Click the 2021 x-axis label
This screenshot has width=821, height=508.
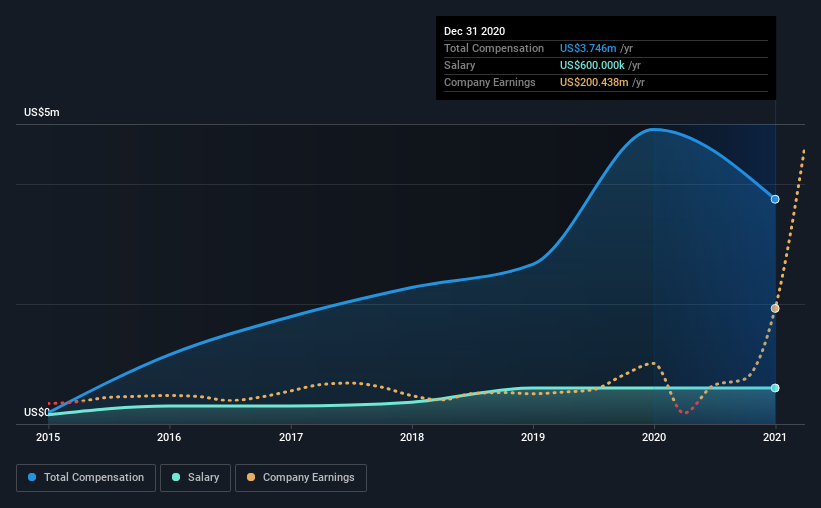775,437
